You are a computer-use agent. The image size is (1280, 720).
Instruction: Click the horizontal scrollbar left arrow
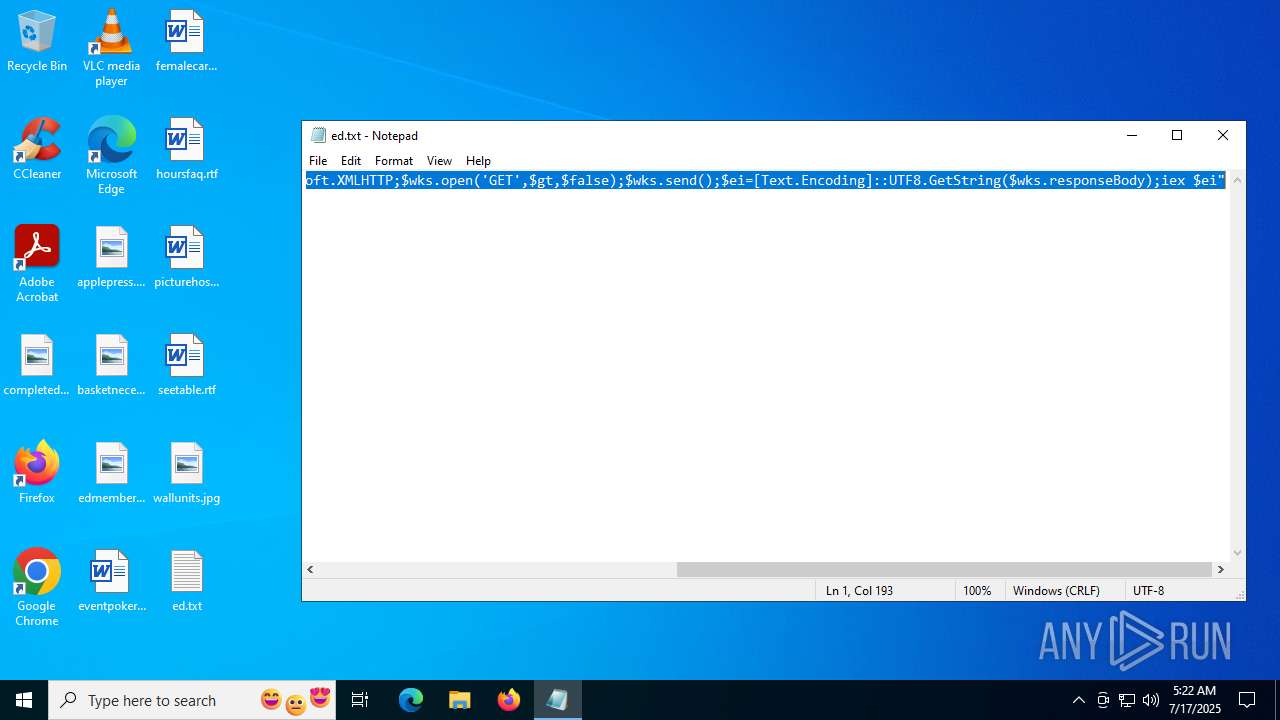tap(311, 569)
